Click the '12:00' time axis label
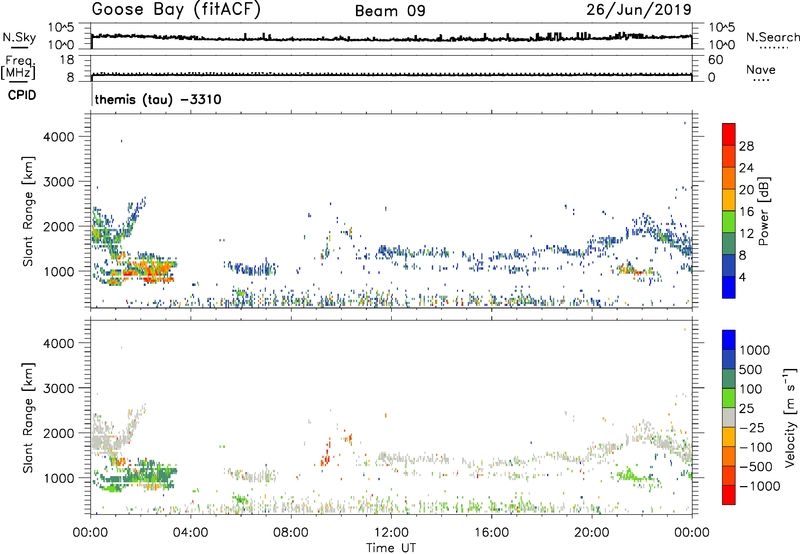Image resolution: width=800 pixels, height=554 pixels. click(x=391, y=533)
